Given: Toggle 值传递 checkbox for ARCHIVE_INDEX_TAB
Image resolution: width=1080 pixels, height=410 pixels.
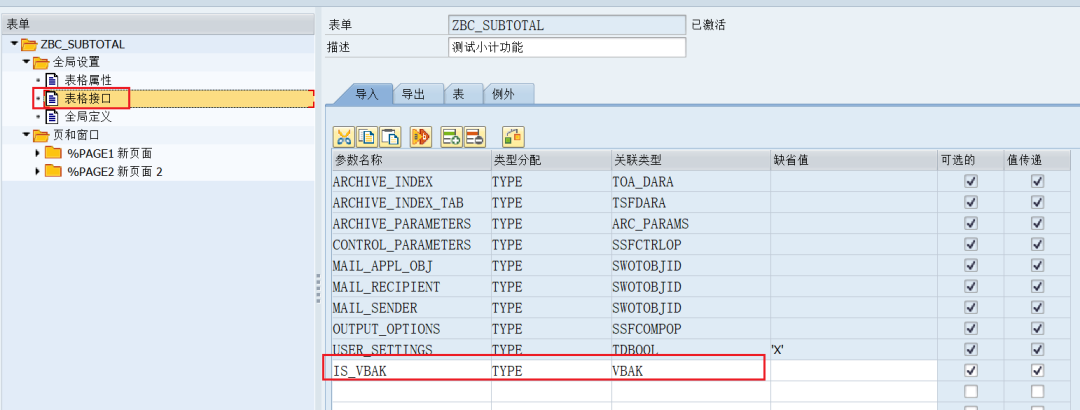Looking at the screenshot, I should 1037,203.
